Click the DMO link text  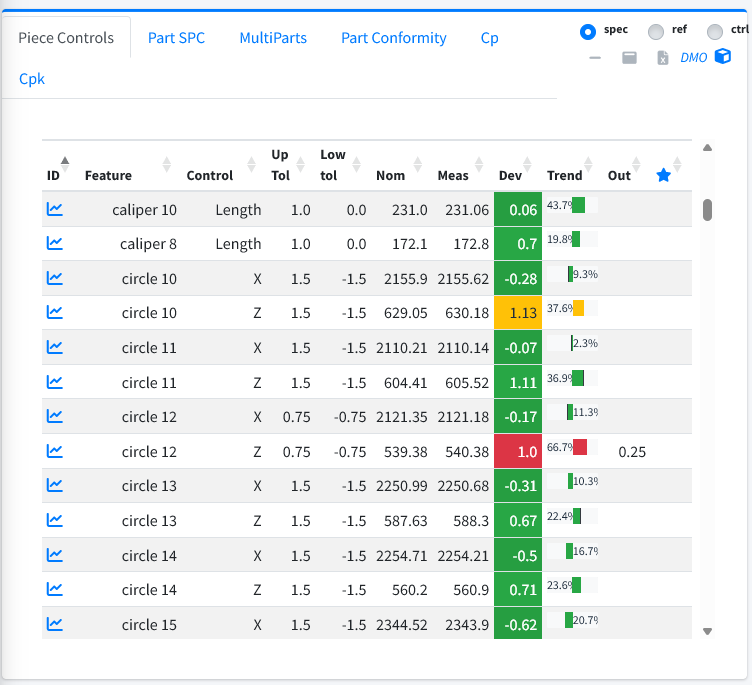(693, 58)
